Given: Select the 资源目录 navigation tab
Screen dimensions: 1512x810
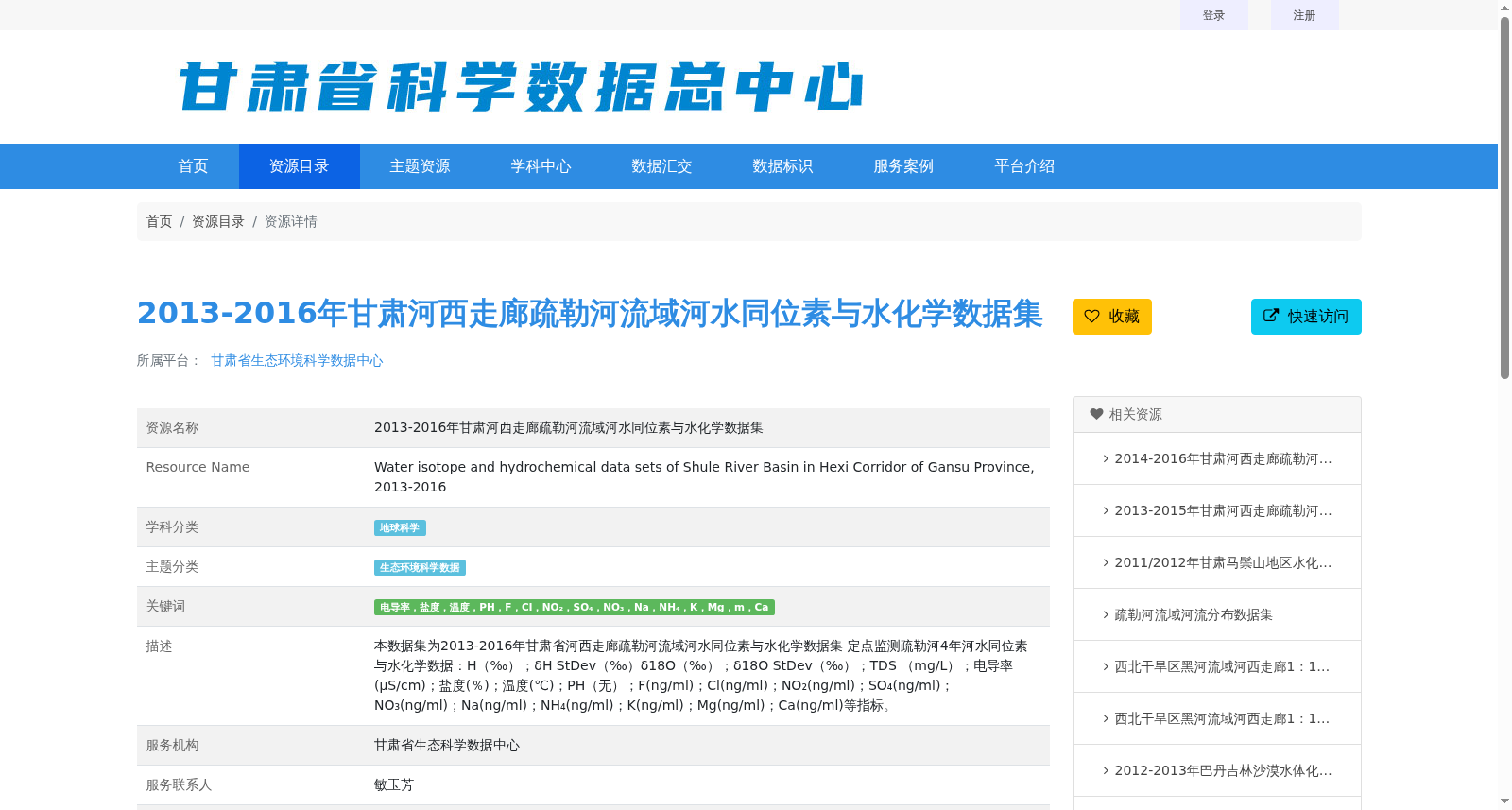Looking at the screenshot, I should pos(299,166).
